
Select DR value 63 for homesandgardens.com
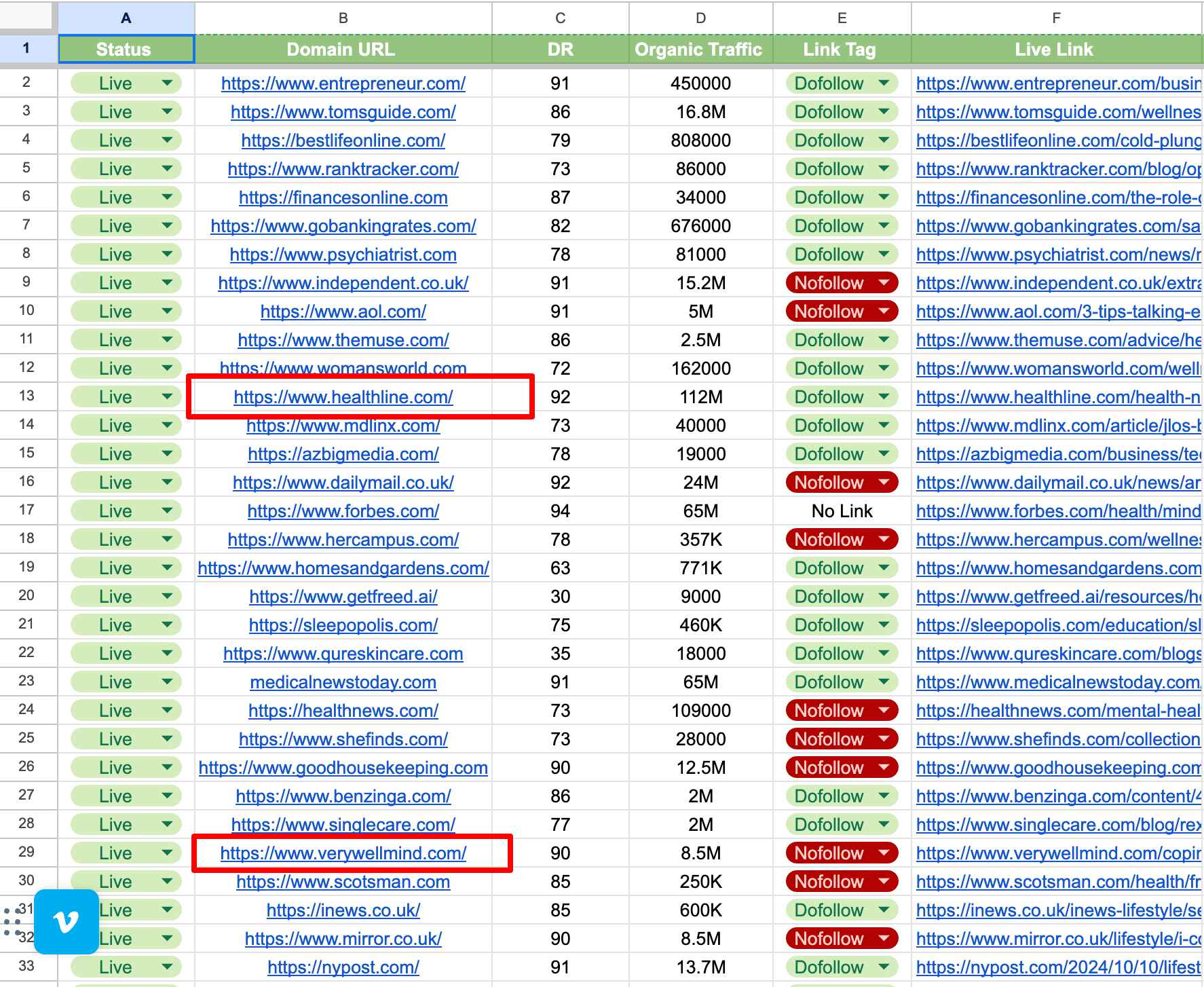click(x=561, y=568)
